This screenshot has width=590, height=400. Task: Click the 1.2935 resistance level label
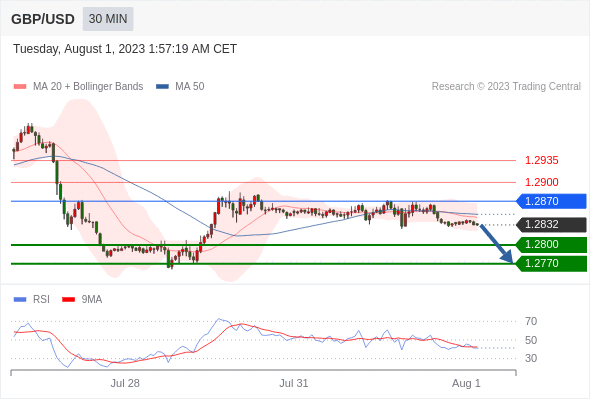click(541, 160)
